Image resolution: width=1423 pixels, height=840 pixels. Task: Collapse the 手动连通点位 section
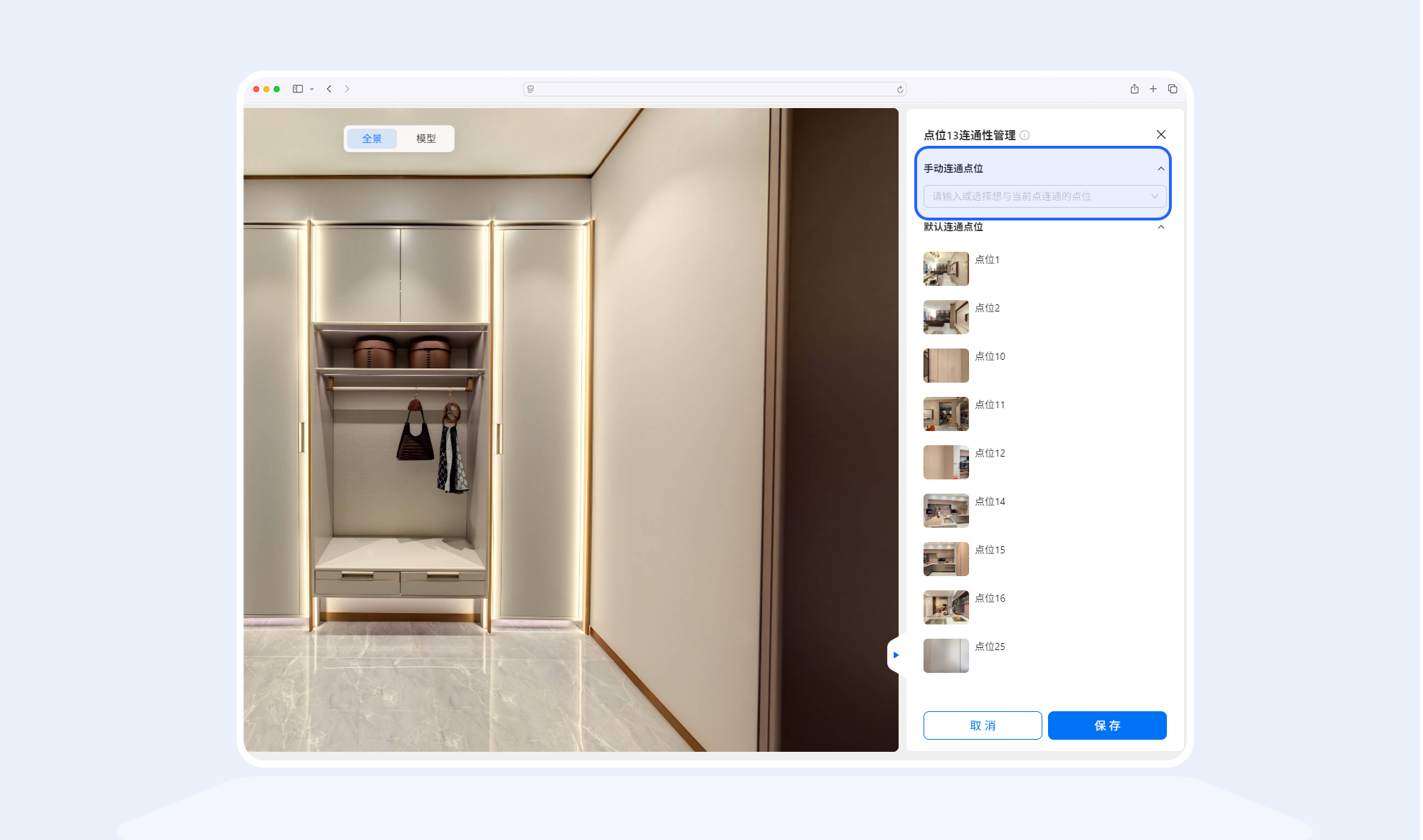click(1161, 169)
